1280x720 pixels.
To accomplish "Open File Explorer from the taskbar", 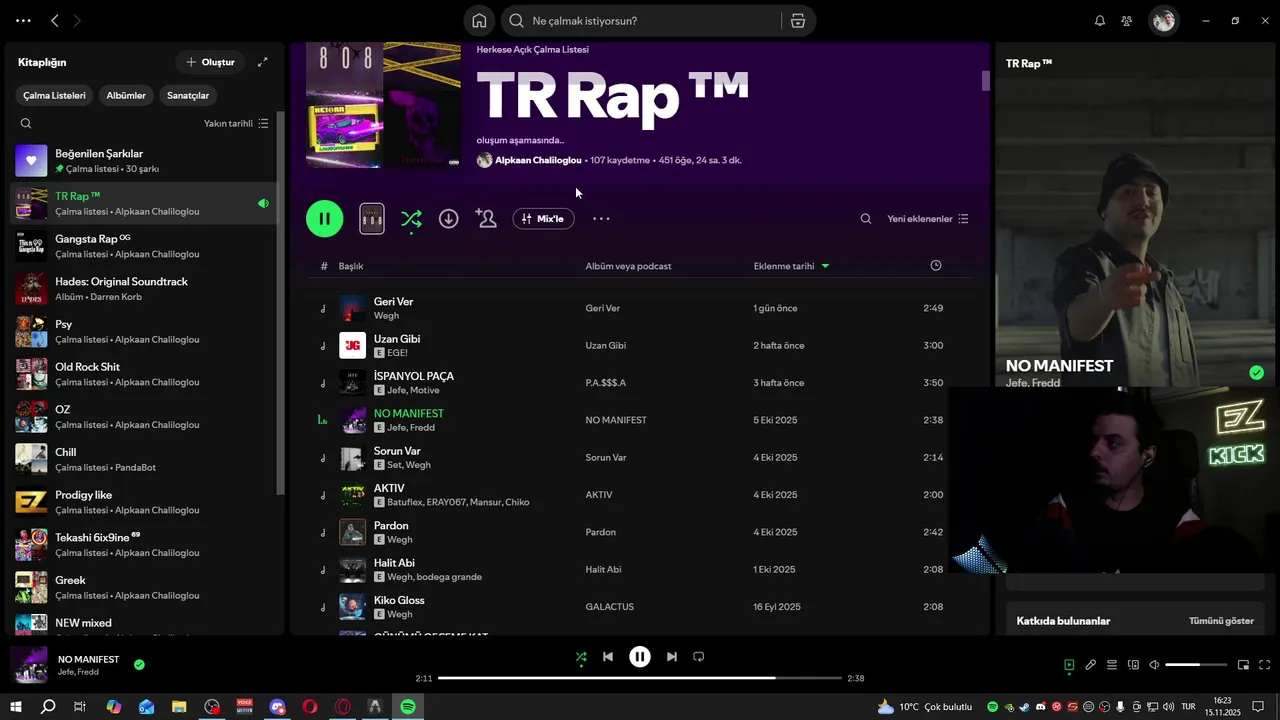I will (x=179, y=707).
